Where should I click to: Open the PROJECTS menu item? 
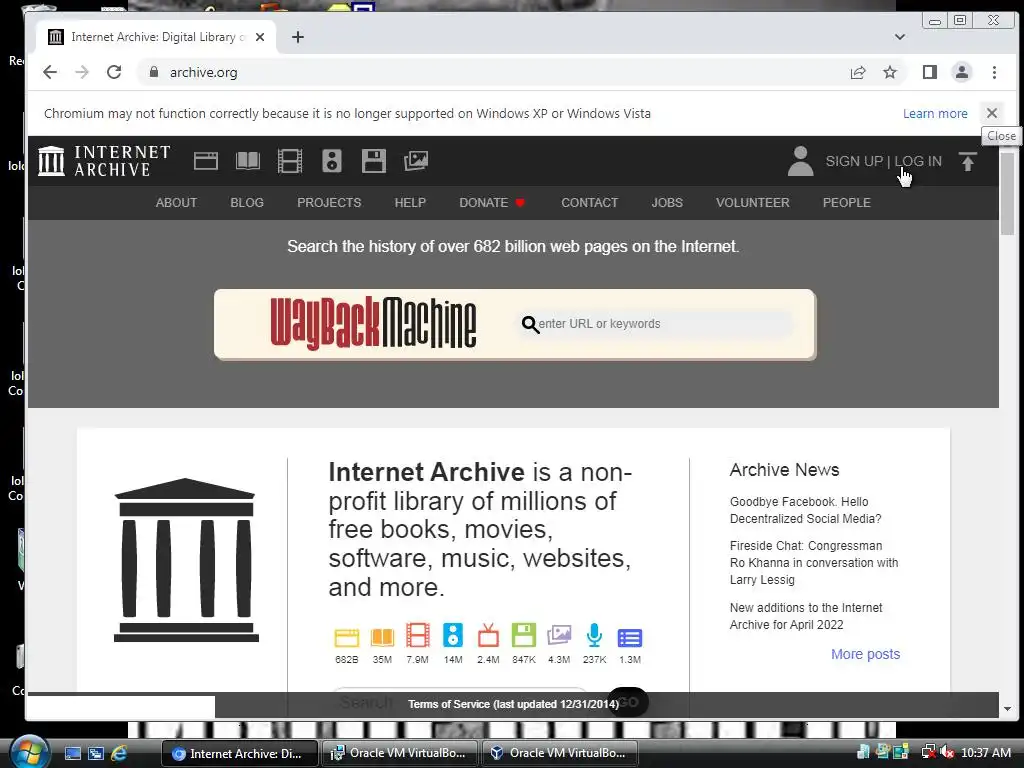(329, 202)
